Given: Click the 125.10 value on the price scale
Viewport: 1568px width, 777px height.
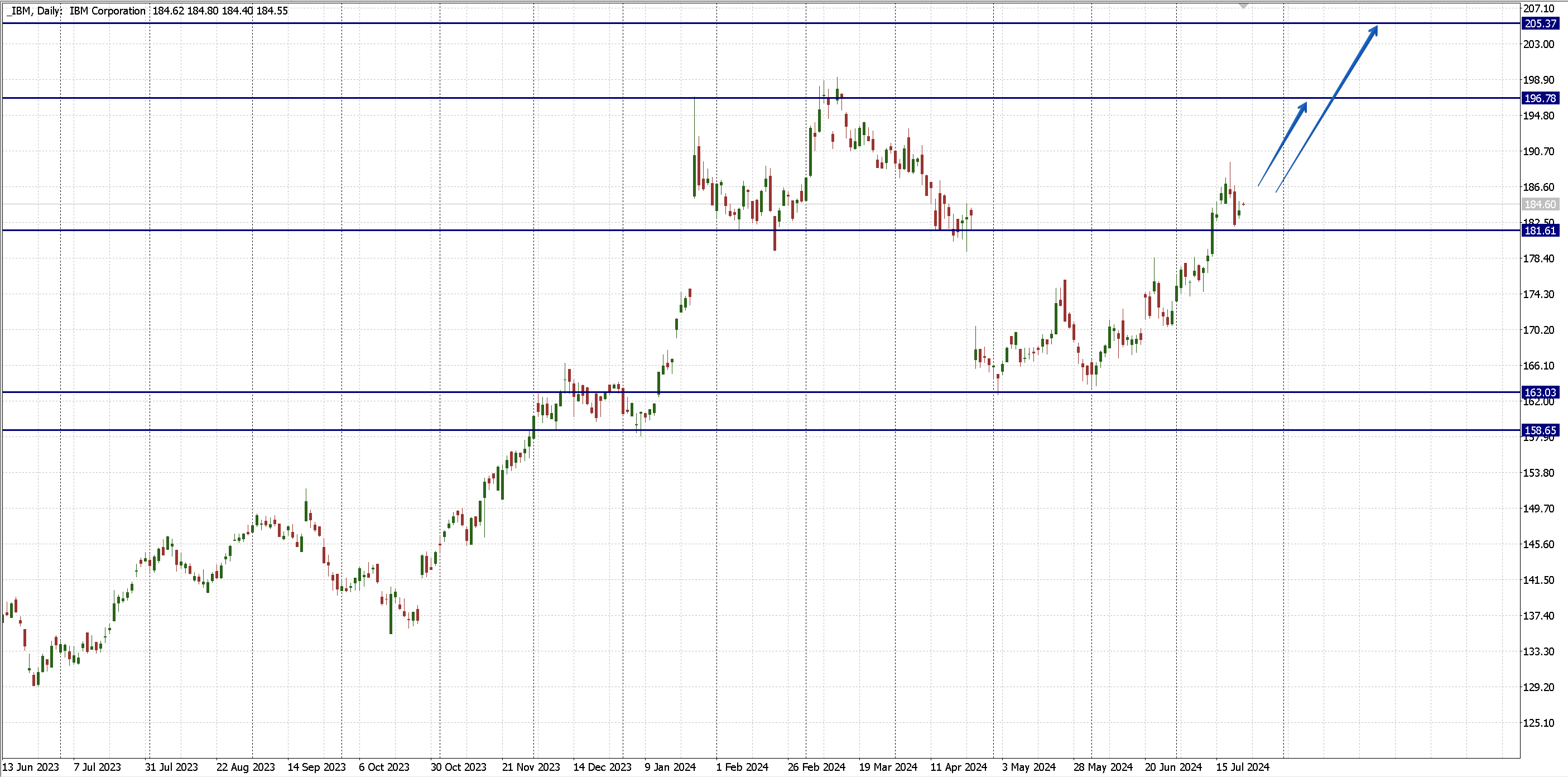Looking at the screenshot, I should click(1539, 723).
